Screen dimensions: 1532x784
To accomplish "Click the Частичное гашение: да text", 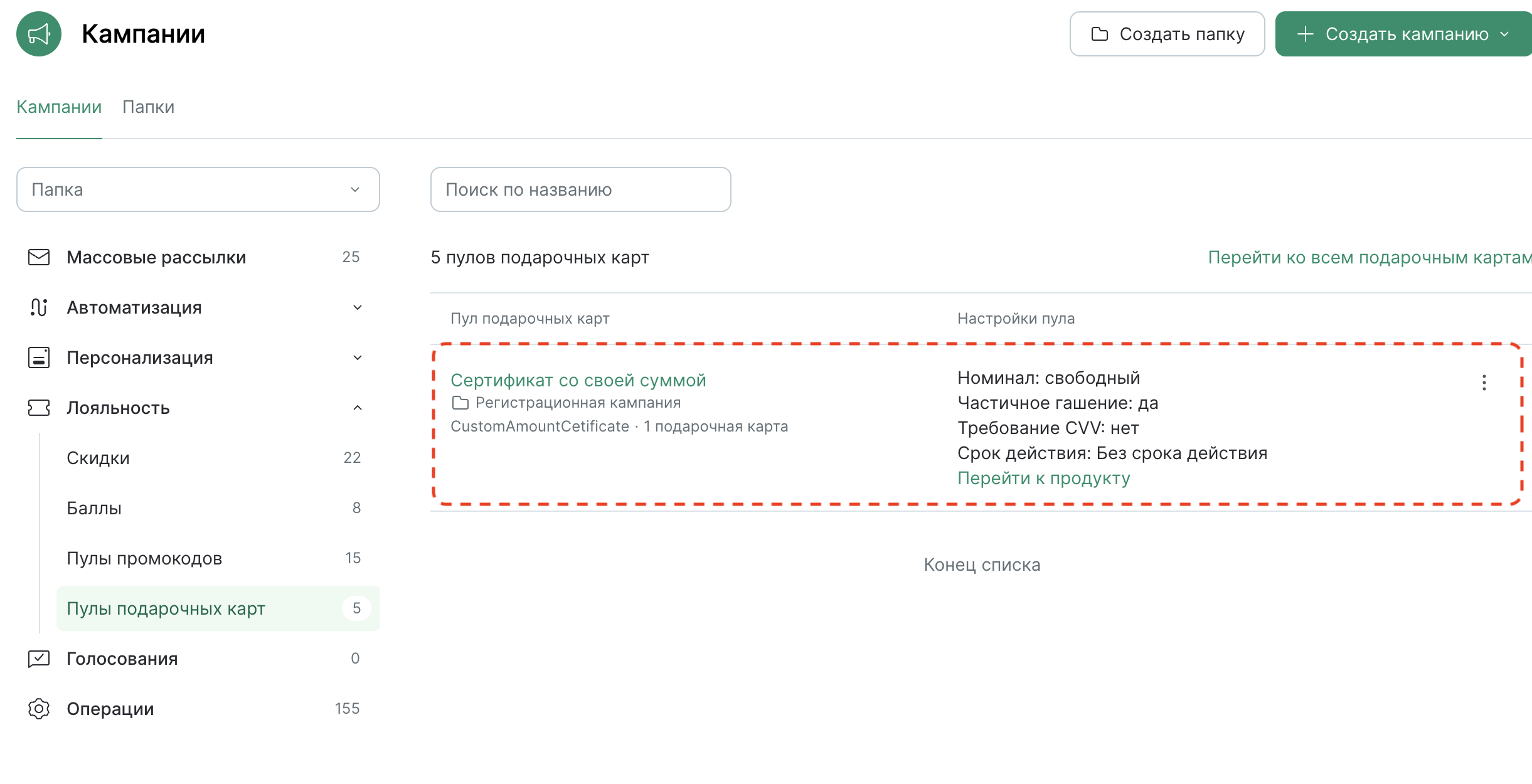I will [x=1058, y=403].
